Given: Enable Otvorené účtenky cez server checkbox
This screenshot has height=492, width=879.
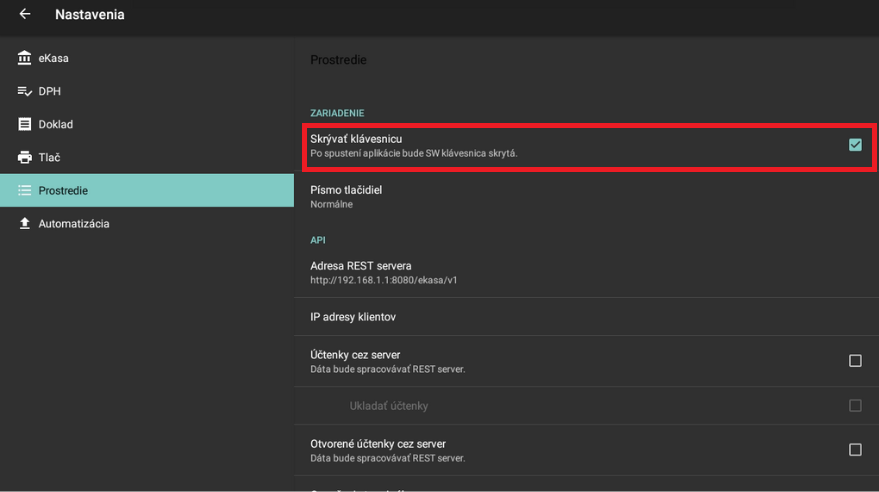Looking at the screenshot, I should (x=855, y=450).
